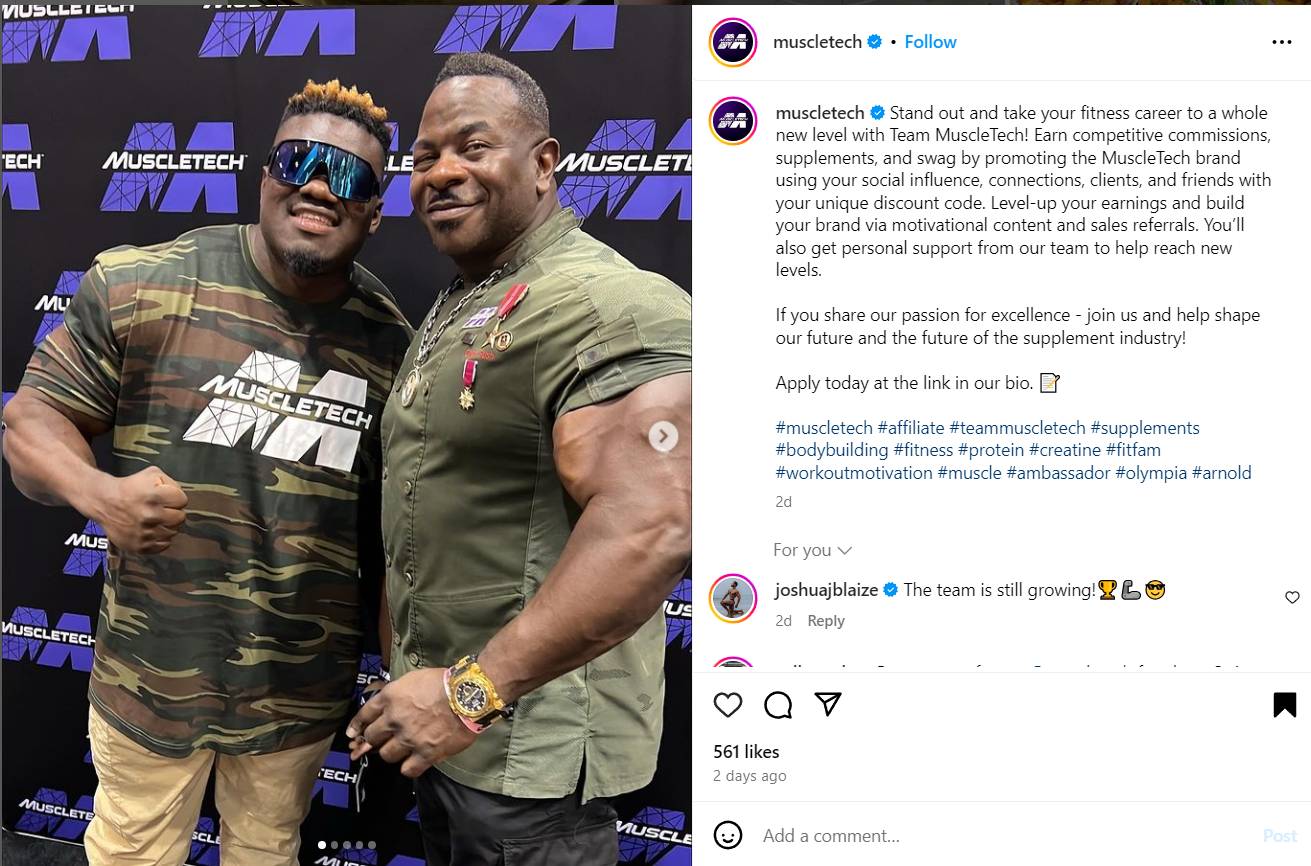Open the three-dot more options menu
The height and width of the screenshot is (866, 1311).
[x=1282, y=42]
